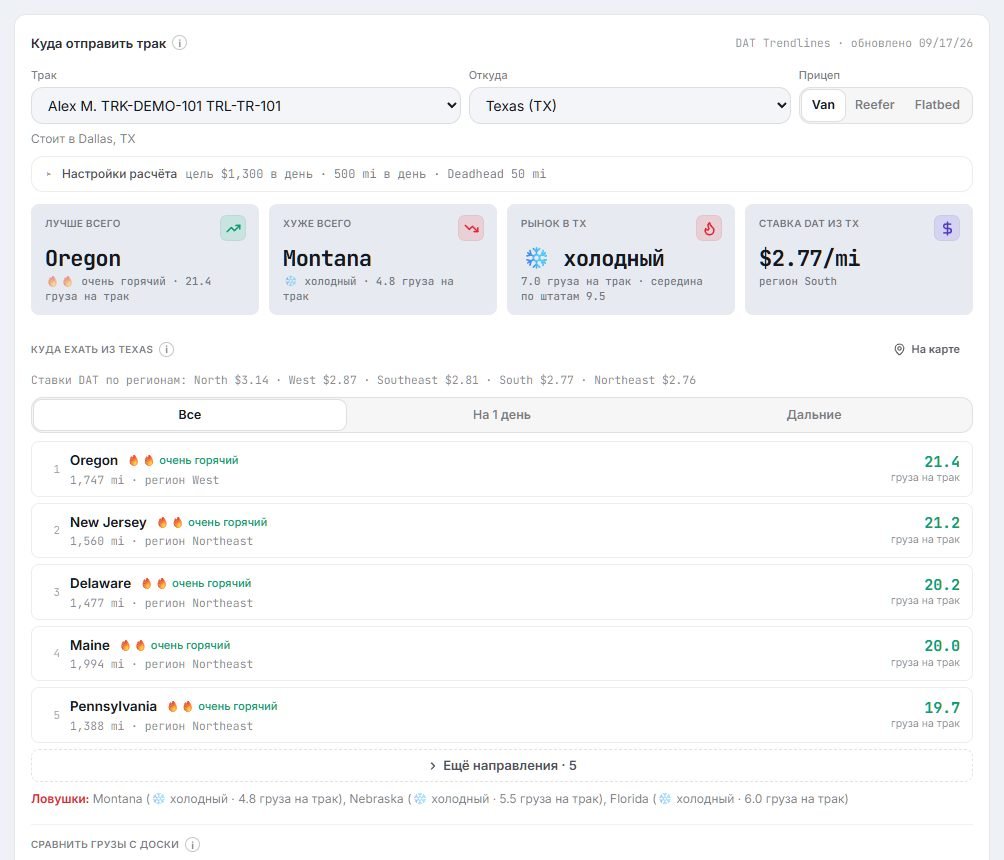Click "Стоит в Dallas, TX" location text
Screen dimensions: 1004x860
click(x=83, y=139)
